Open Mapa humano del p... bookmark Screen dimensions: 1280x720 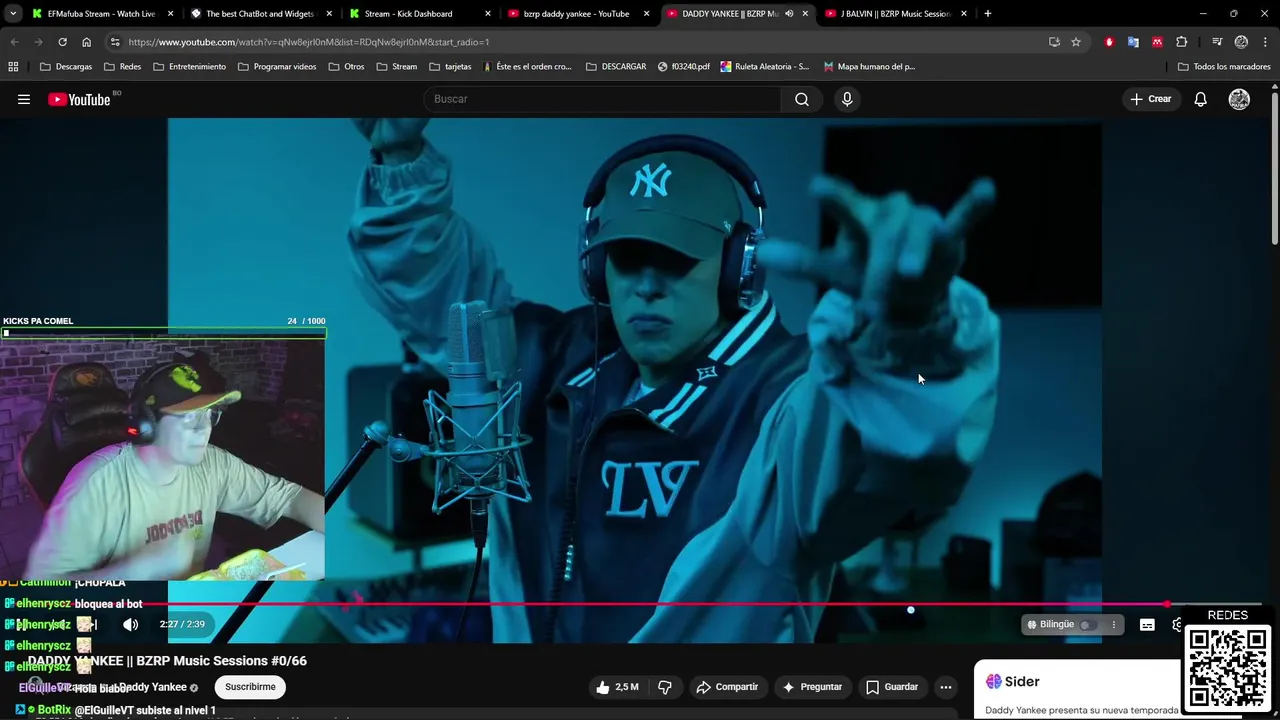[x=869, y=67]
